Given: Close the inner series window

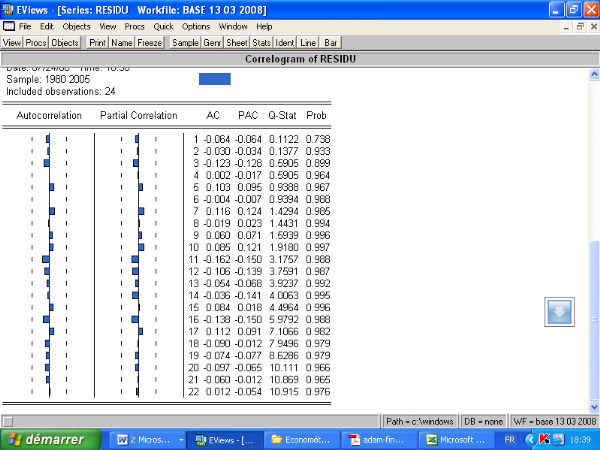Looking at the screenshot, I should (x=594, y=27).
